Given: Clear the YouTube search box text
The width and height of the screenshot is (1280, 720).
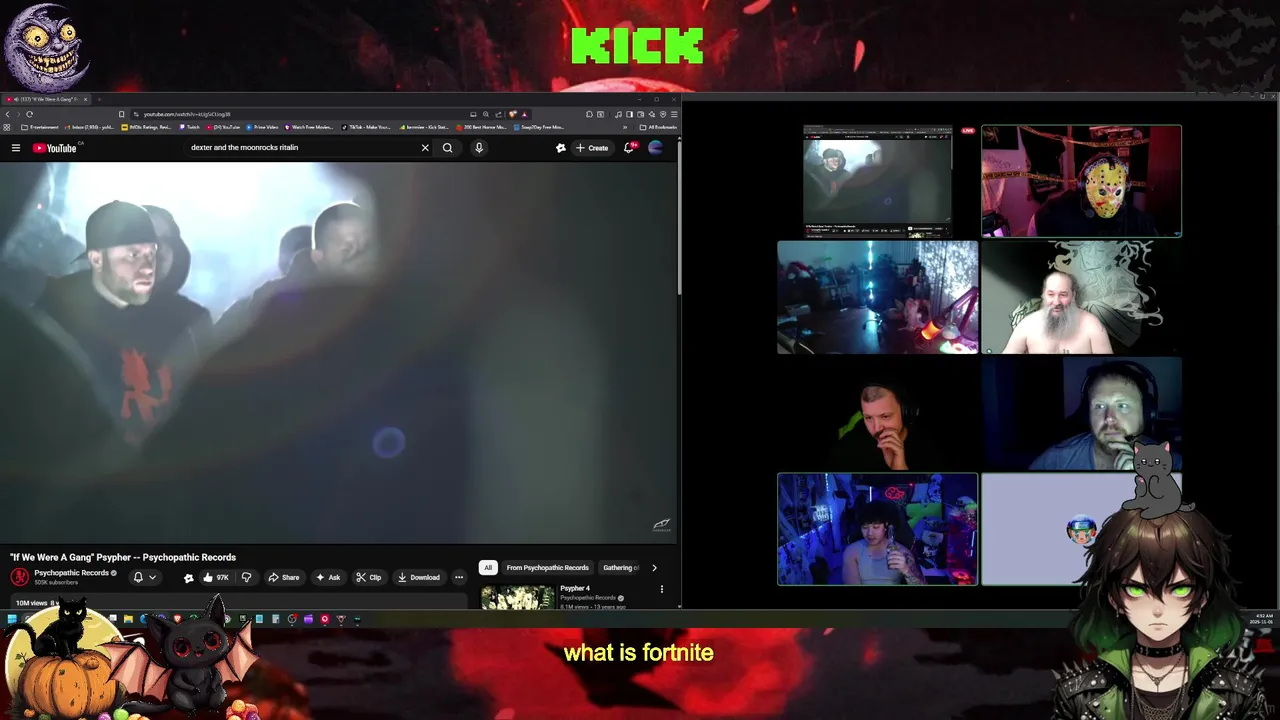Looking at the screenshot, I should tap(425, 148).
